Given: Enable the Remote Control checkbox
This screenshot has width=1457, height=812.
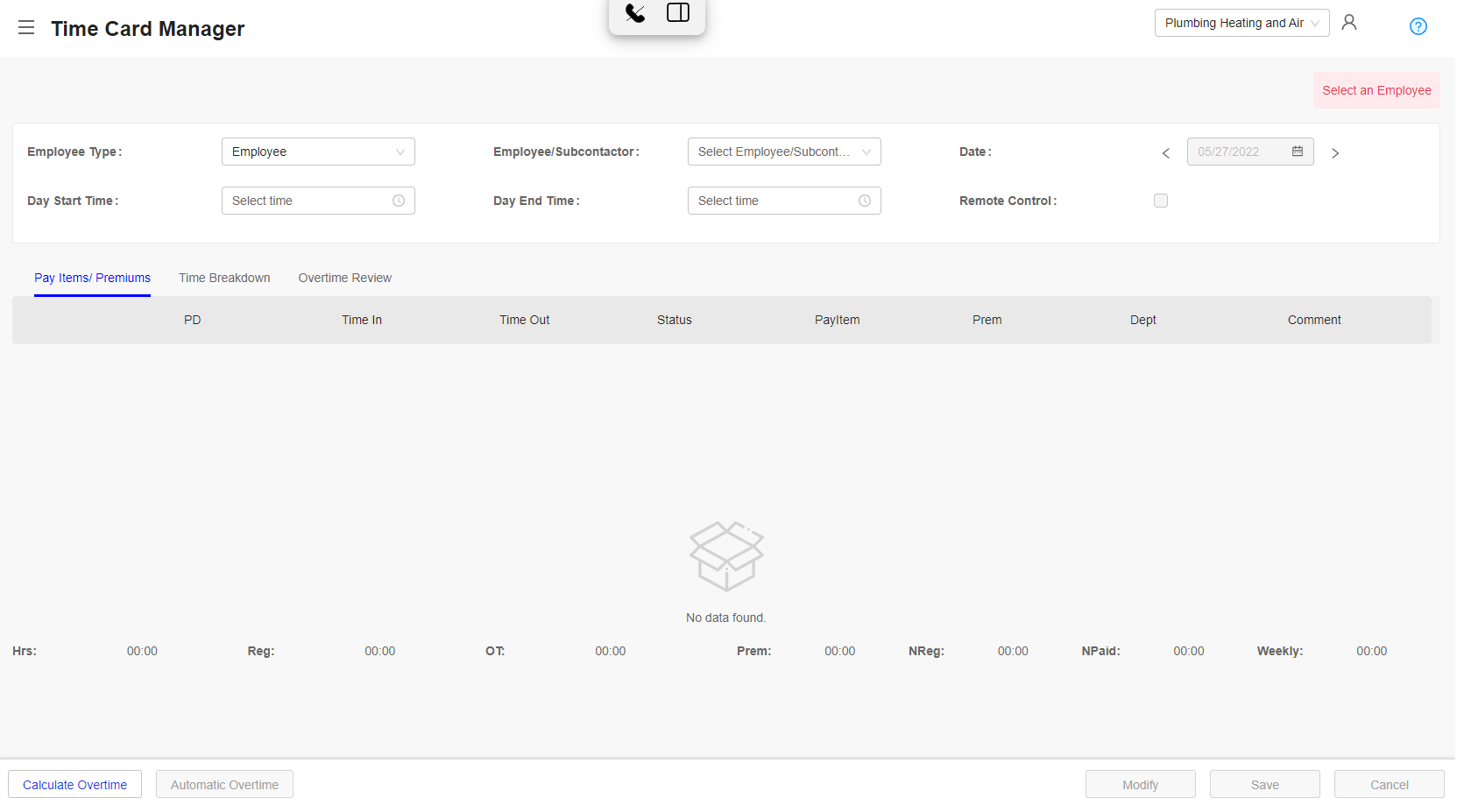Looking at the screenshot, I should click(1161, 201).
